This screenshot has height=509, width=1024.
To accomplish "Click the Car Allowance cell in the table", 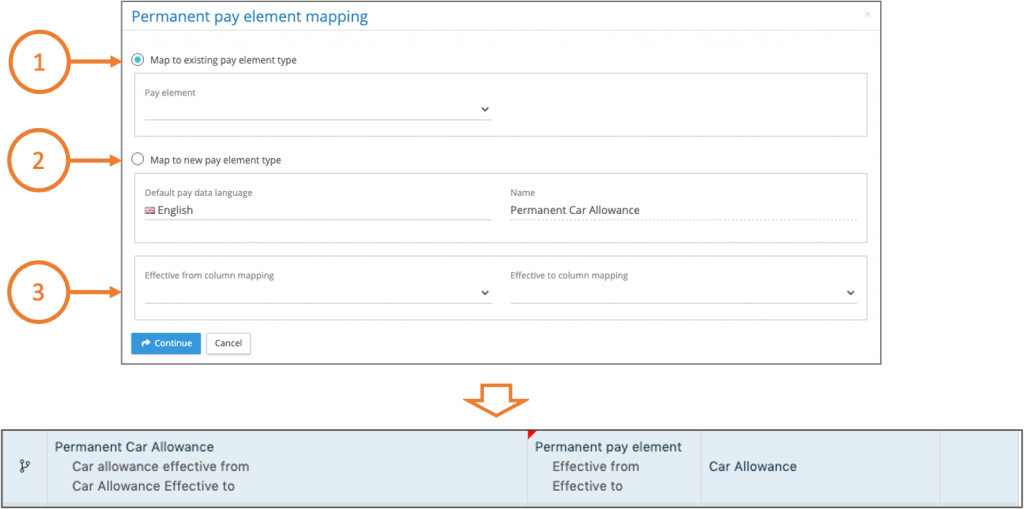I will [753, 466].
